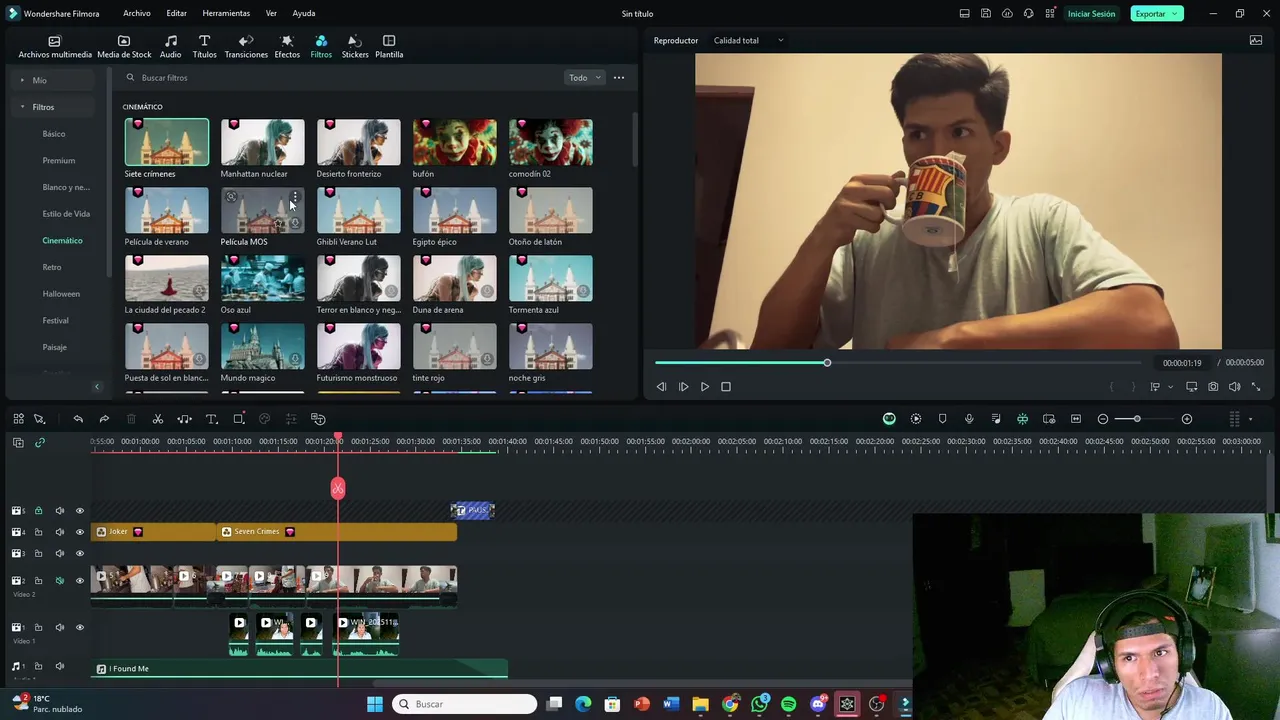Toggle lock on track 5

(39, 511)
